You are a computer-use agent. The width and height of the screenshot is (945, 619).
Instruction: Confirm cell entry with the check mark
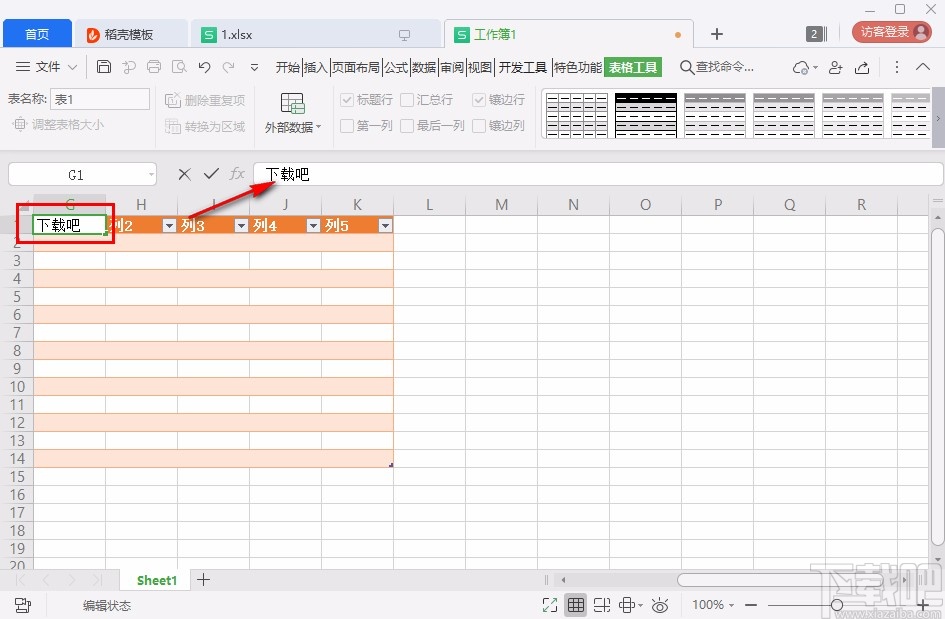coord(211,173)
